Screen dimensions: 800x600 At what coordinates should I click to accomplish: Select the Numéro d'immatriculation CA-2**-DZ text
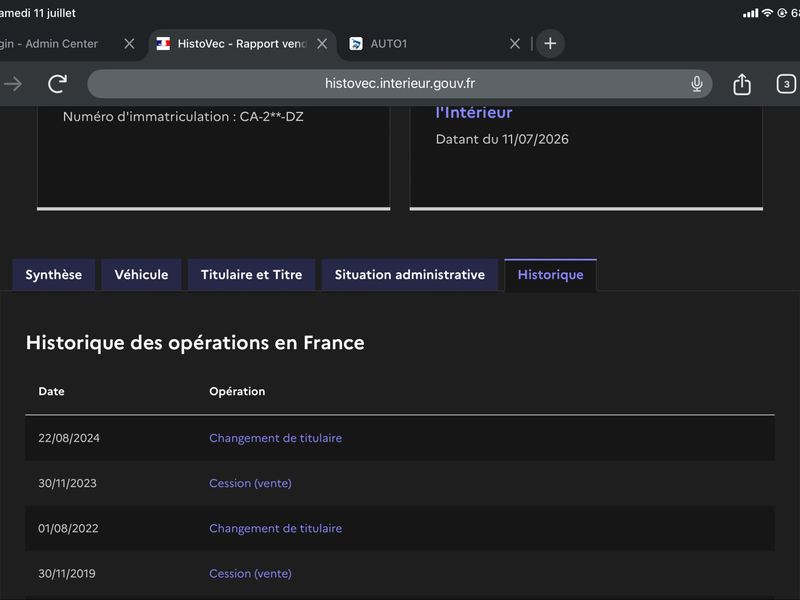(x=183, y=117)
